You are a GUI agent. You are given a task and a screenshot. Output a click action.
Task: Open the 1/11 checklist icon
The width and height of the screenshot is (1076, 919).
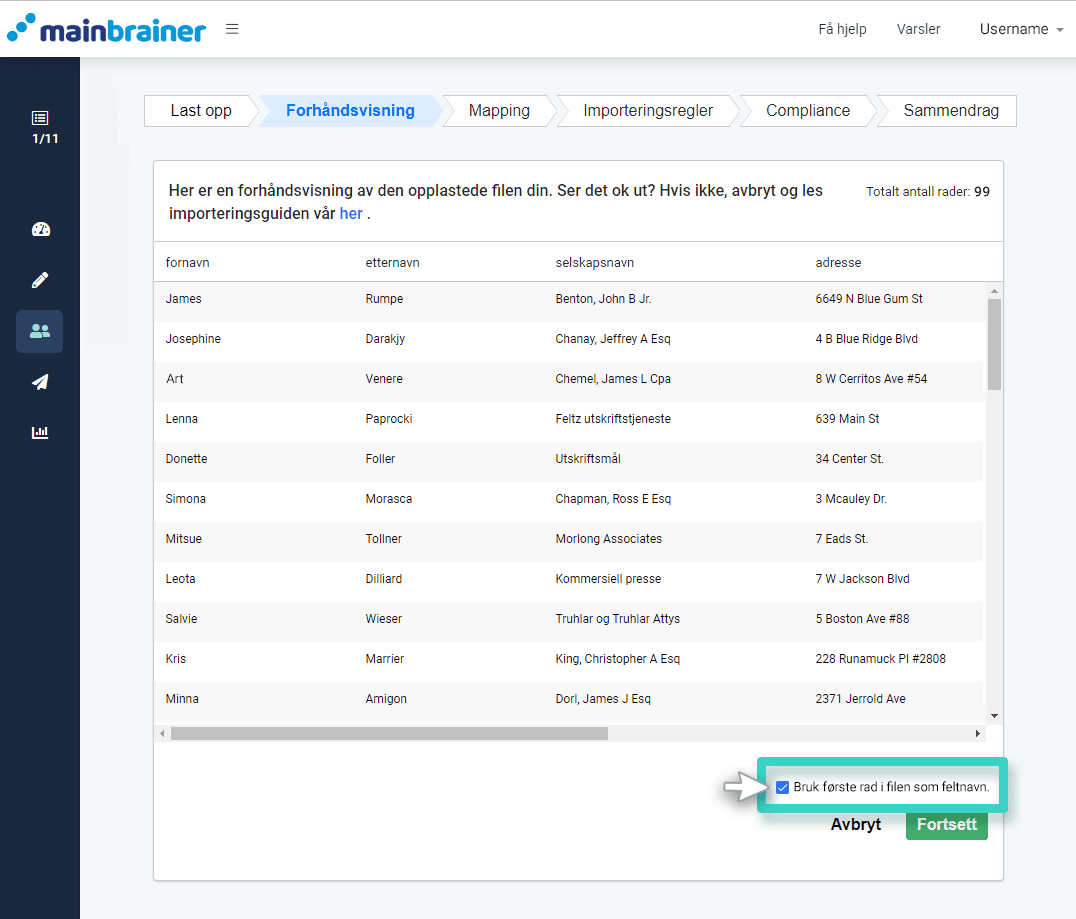pyautogui.click(x=40, y=126)
